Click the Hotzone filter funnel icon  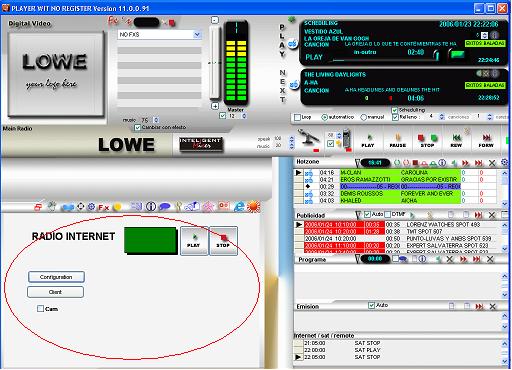click(358, 163)
